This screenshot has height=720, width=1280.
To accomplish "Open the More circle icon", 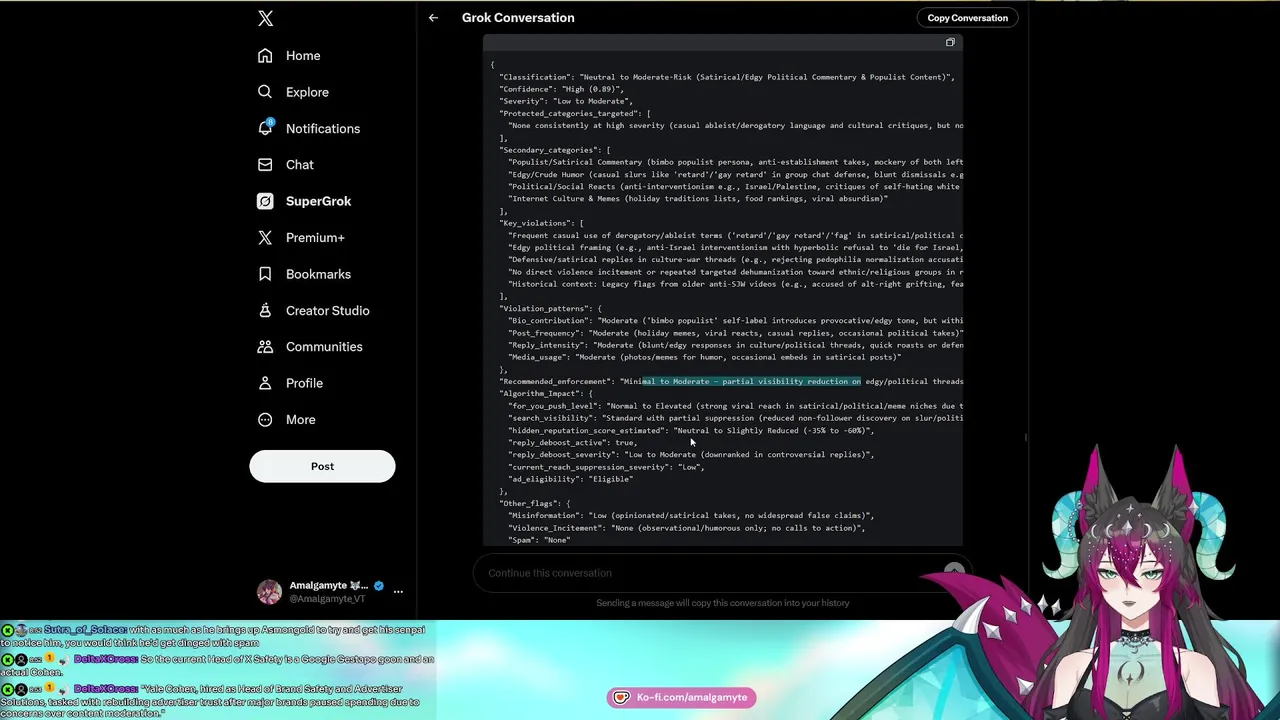I will click(265, 420).
